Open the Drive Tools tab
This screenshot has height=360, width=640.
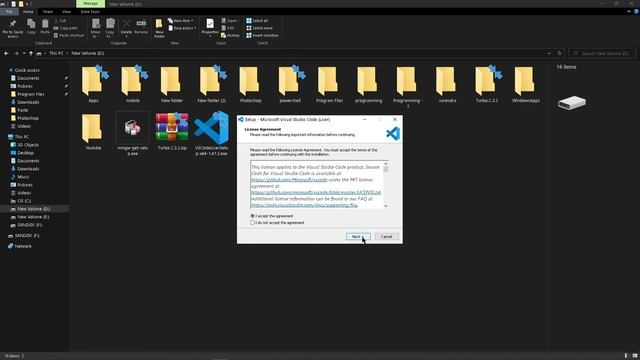point(90,12)
